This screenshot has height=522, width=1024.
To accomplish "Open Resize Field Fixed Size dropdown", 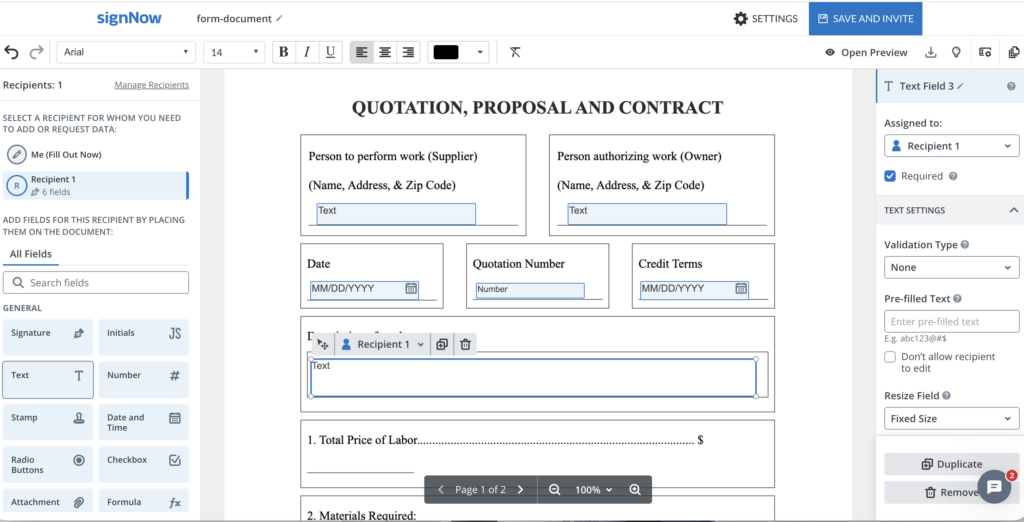I will tap(952, 418).
